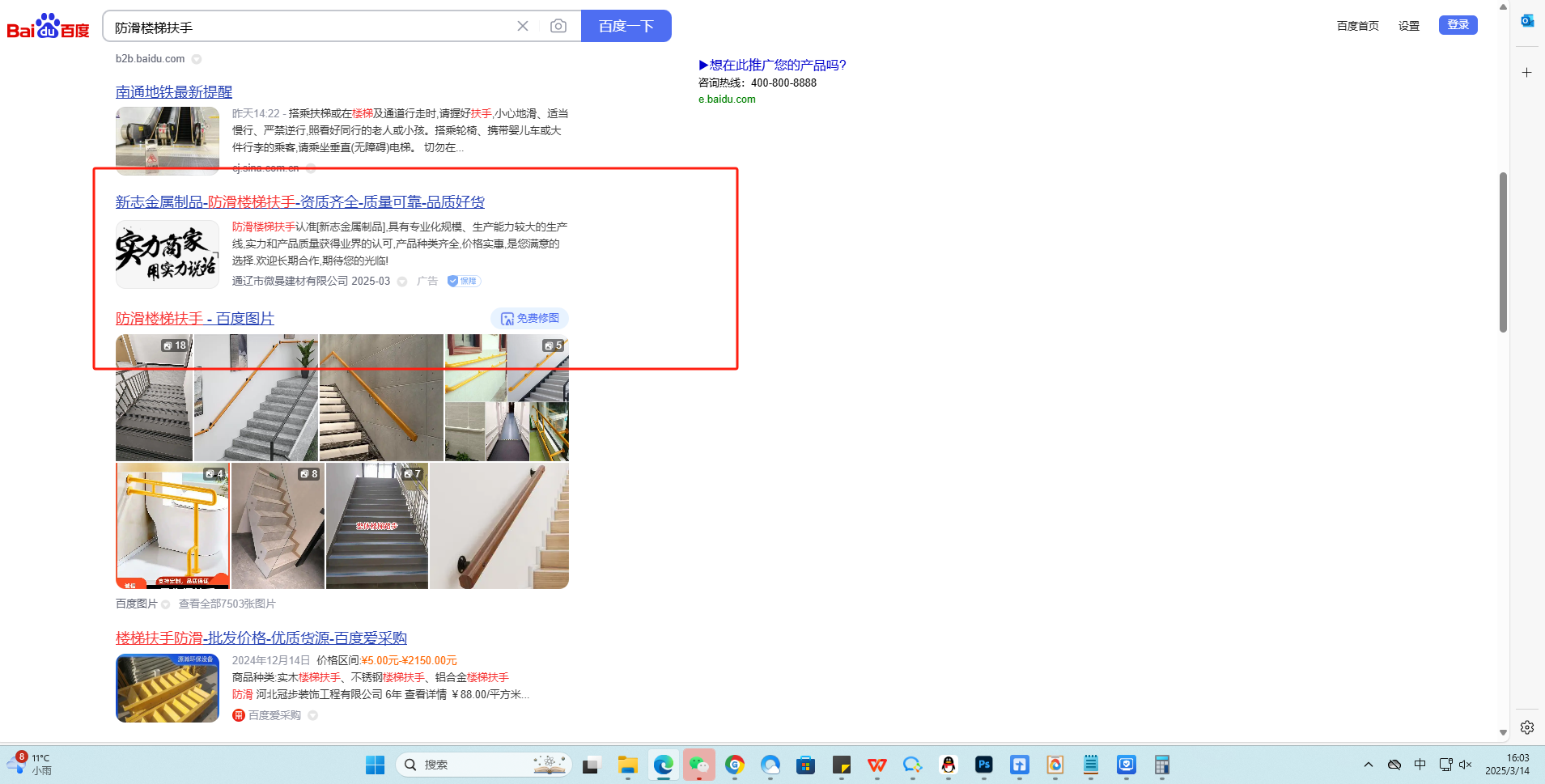Click the 保障 badge icon on the ad
Screen dimensions: 1545x784
coord(464,281)
